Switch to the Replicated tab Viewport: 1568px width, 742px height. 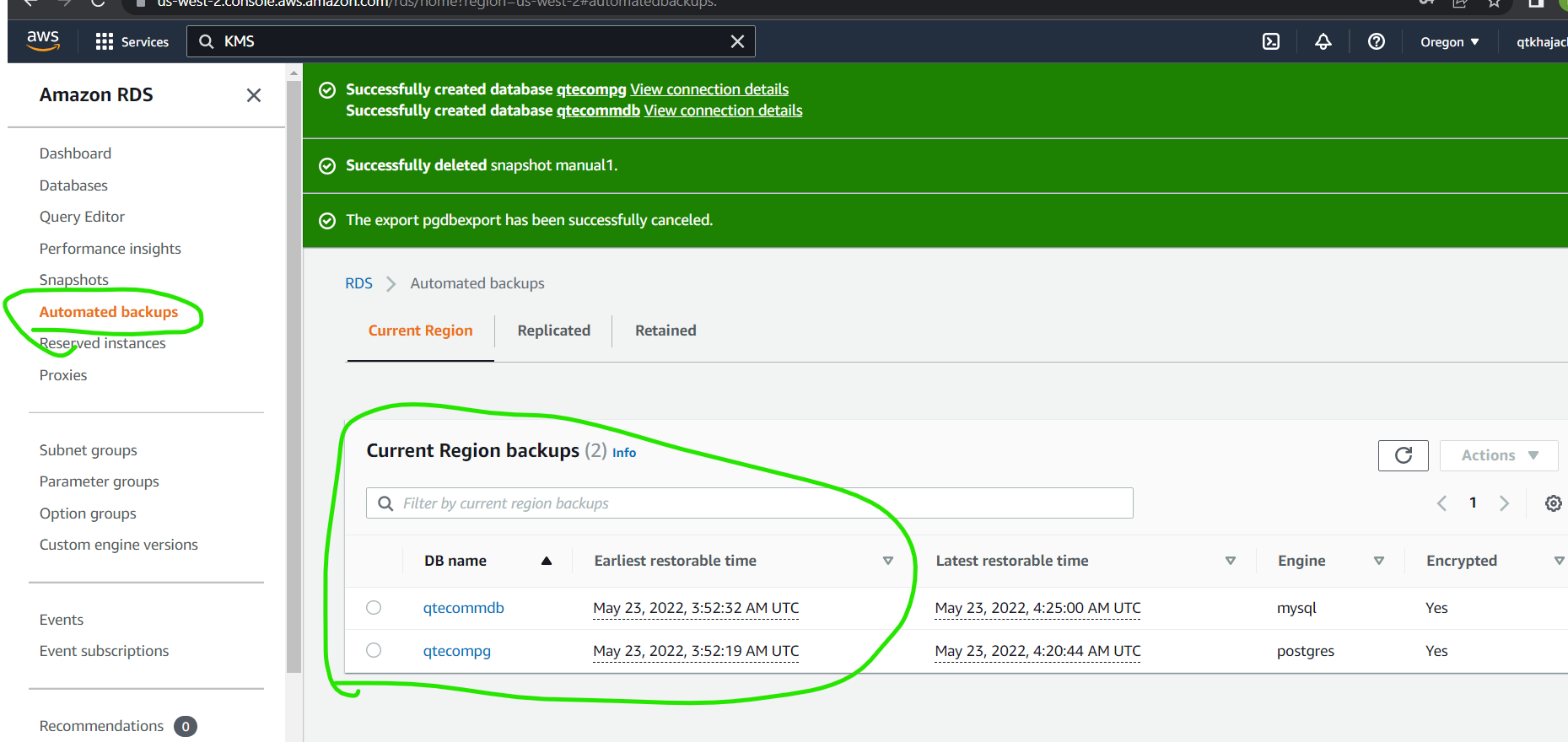tap(554, 331)
